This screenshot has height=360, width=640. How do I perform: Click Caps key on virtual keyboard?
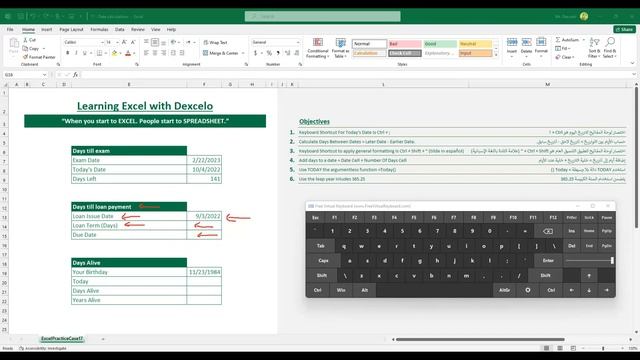point(323,260)
